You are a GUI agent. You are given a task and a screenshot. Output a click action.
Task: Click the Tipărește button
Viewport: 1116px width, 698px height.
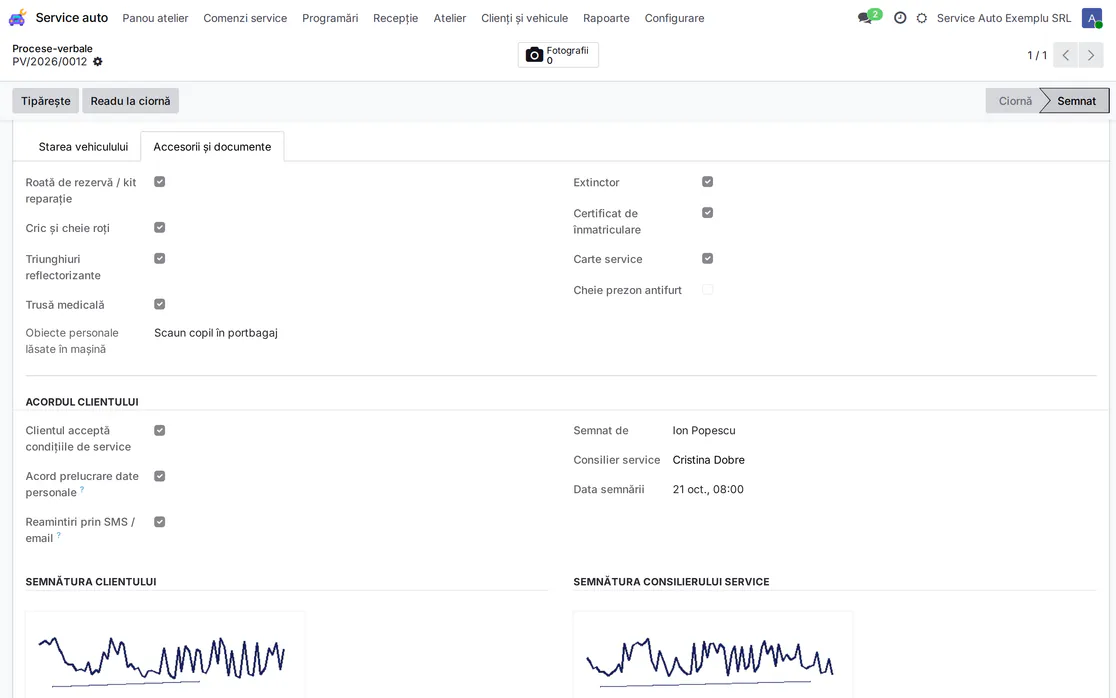point(46,101)
